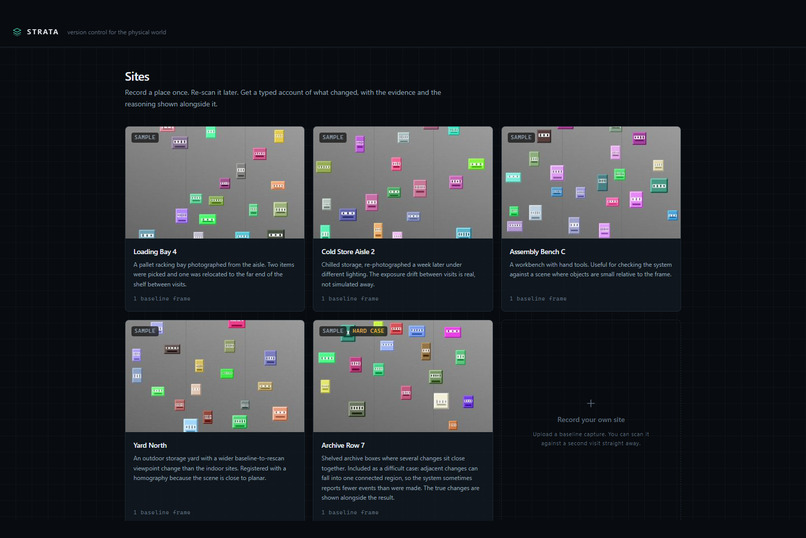Click the STRATA layers logo icon
Image resolution: width=806 pixels, height=538 pixels.
click(17, 32)
